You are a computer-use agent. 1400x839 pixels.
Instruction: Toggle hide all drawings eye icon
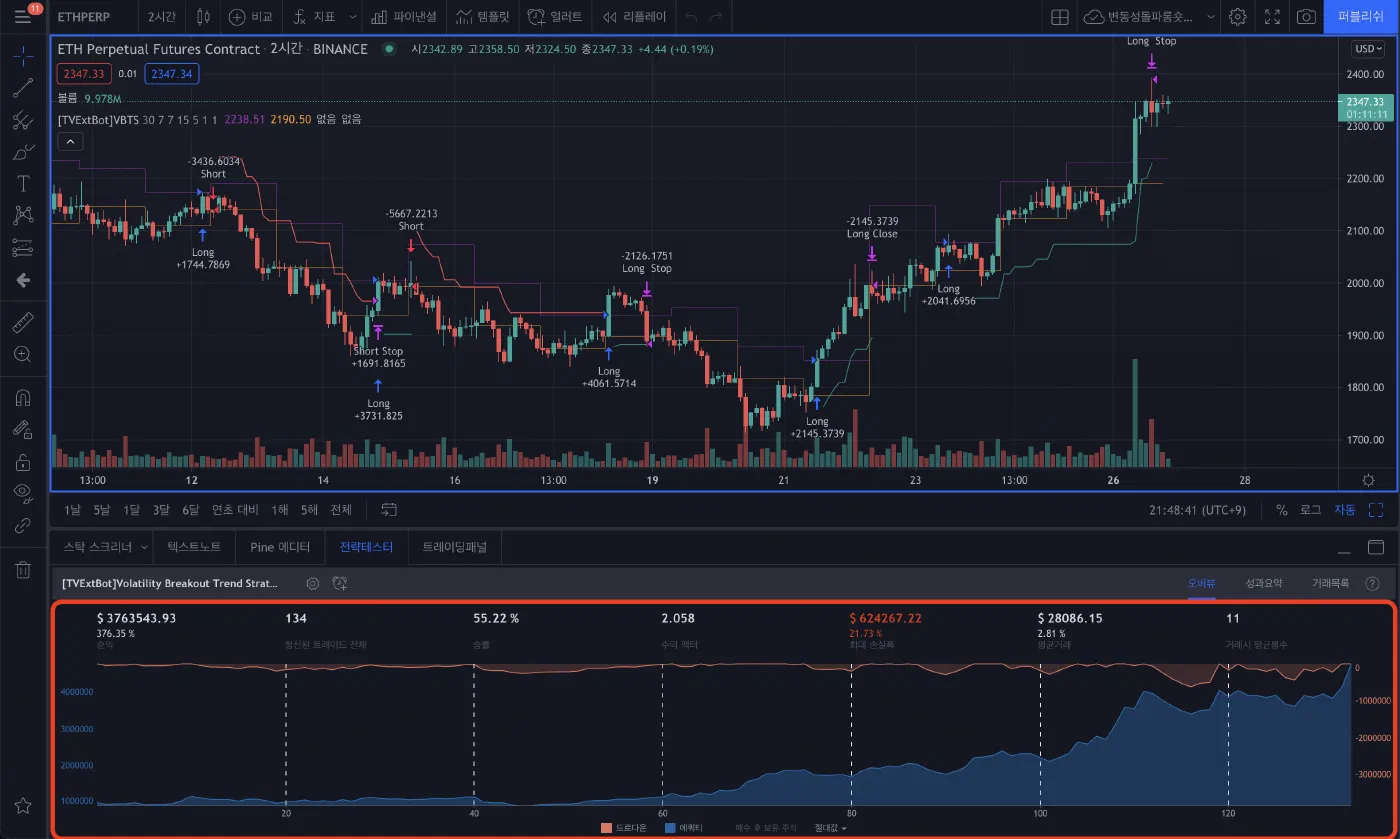tap(22, 491)
